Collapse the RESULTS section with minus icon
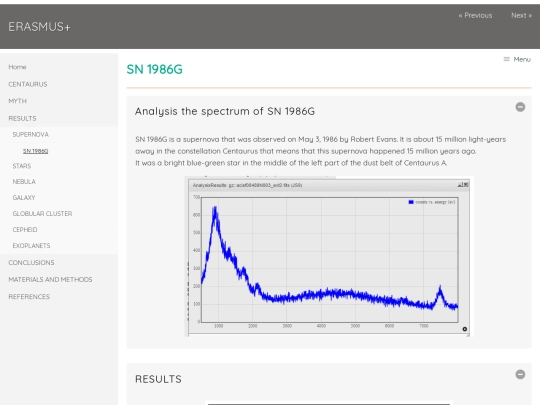 coord(520,374)
